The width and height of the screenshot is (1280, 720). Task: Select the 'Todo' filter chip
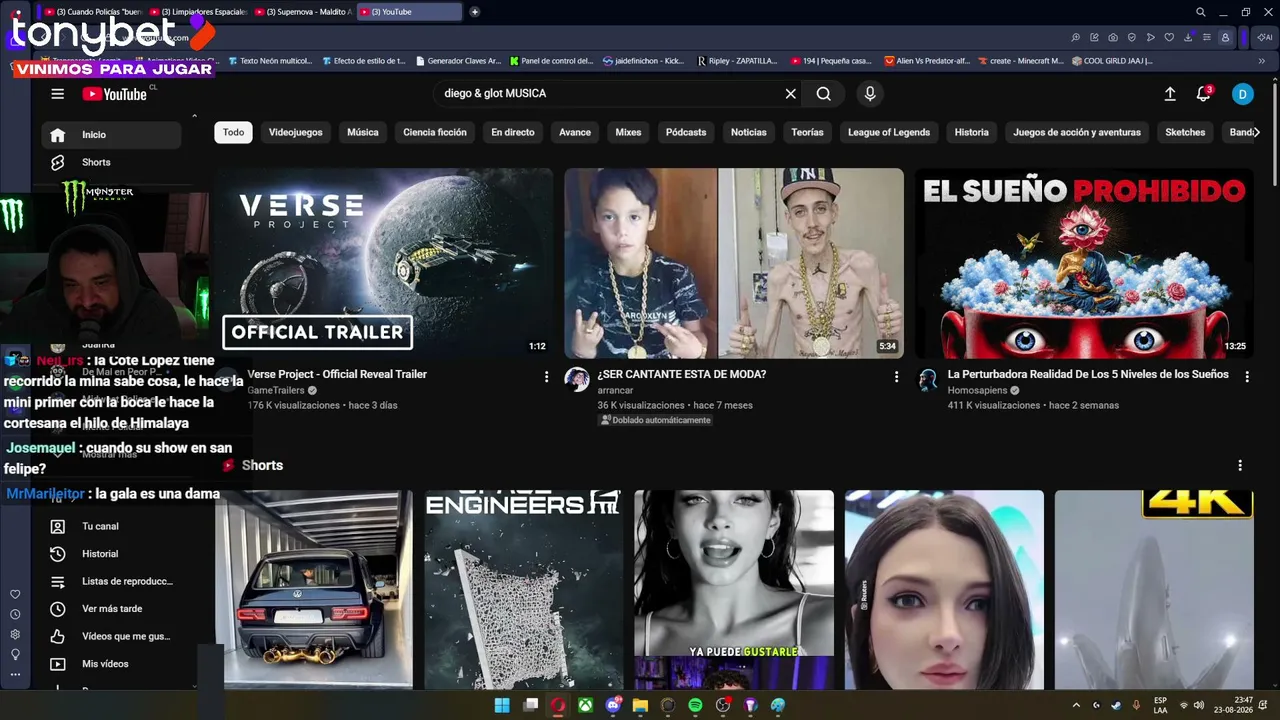[233, 132]
